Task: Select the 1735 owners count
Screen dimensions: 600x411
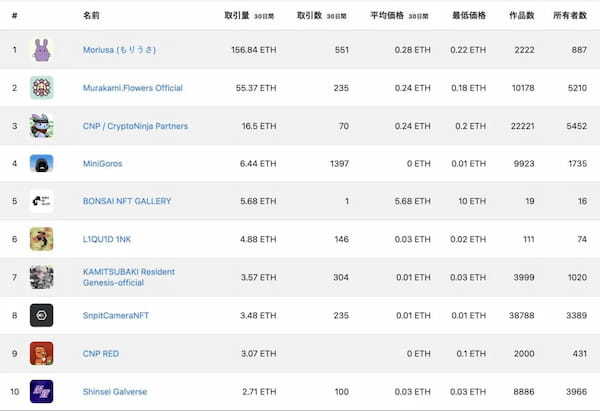Action: [578, 164]
